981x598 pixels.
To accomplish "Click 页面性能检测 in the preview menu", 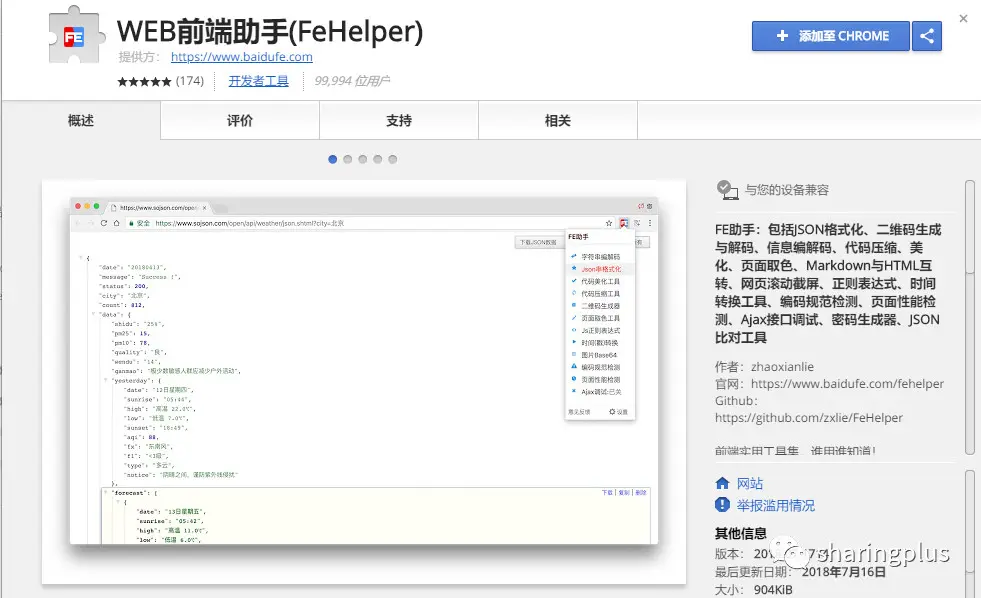I will coord(600,380).
